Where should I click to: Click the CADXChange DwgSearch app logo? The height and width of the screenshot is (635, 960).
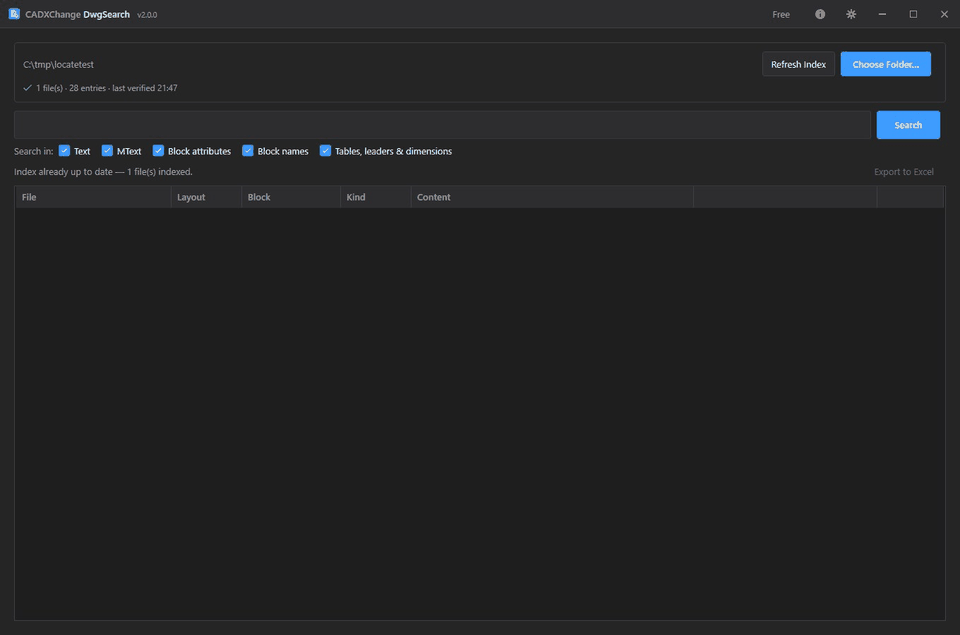[14, 13]
